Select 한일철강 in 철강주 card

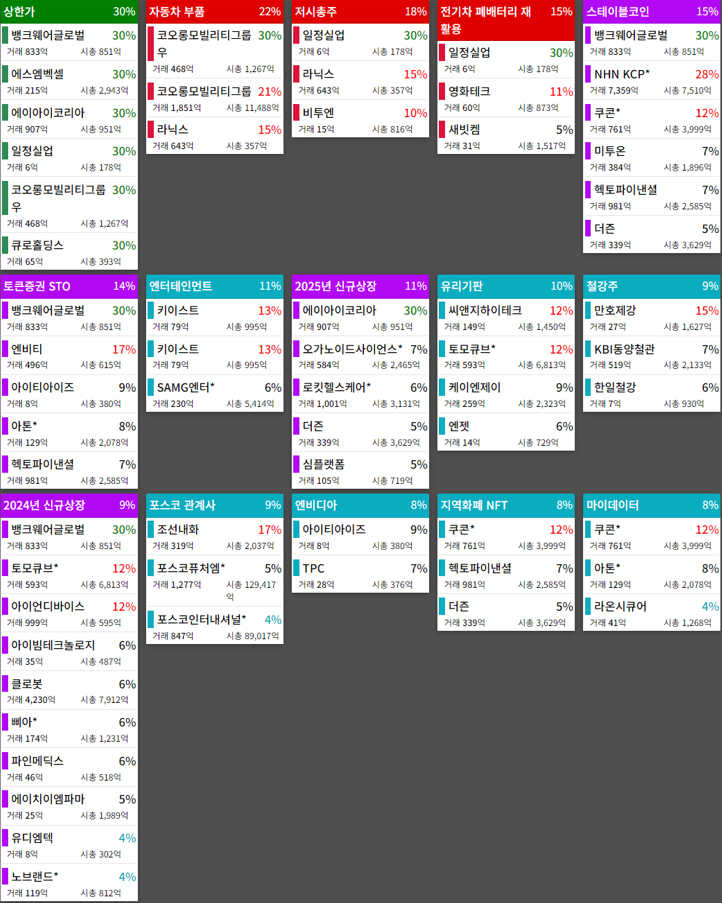point(652,394)
